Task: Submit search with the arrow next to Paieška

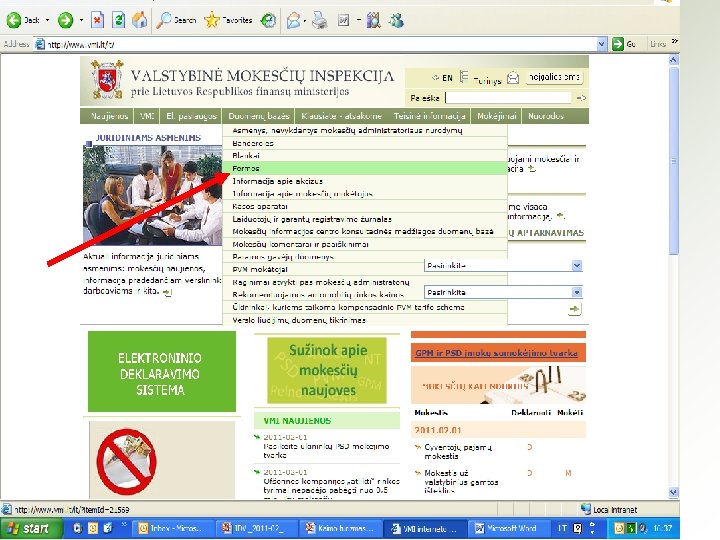Action: pyautogui.click(x=581, y=98)
